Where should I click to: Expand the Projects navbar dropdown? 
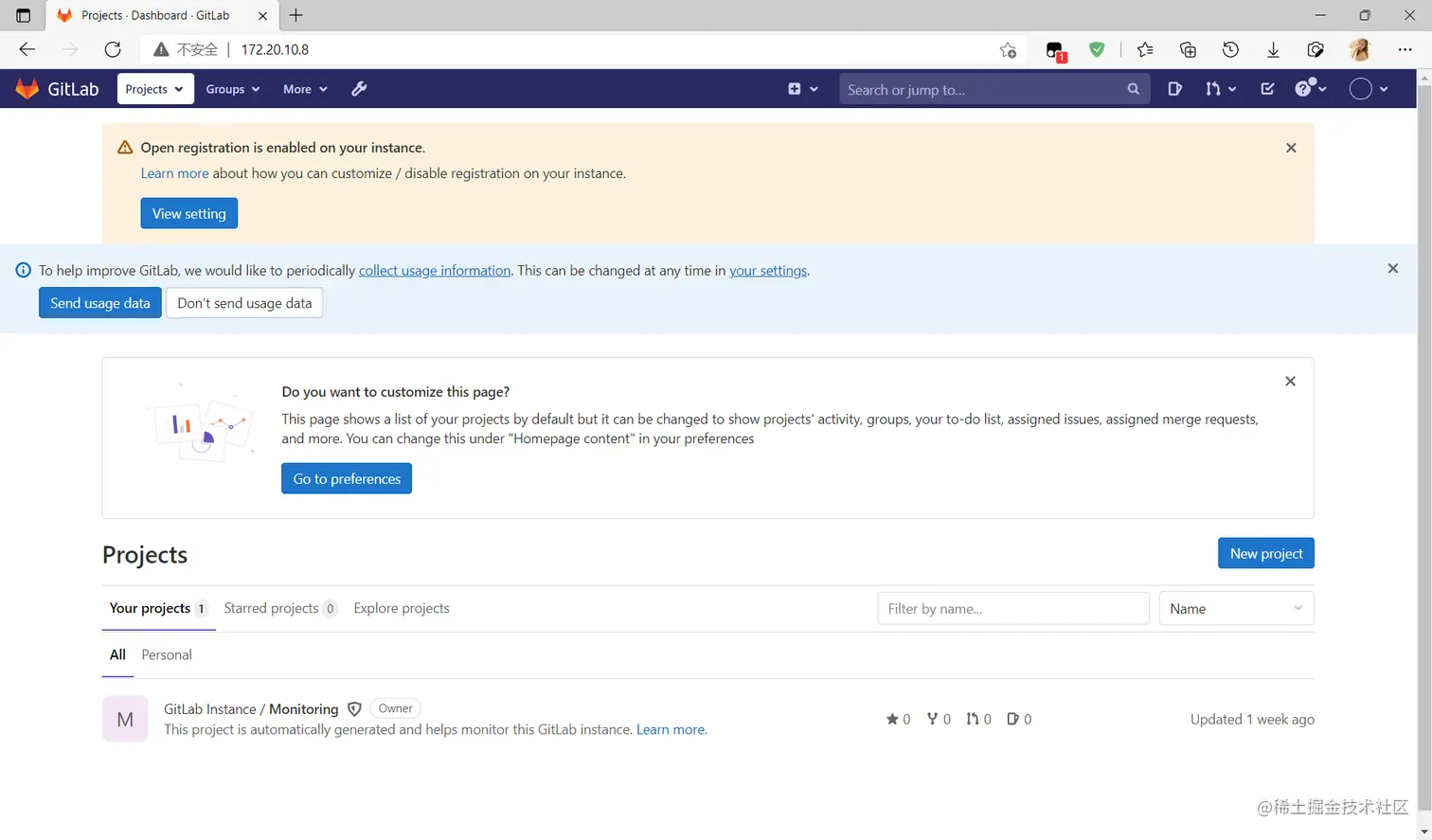pos(155,89)
